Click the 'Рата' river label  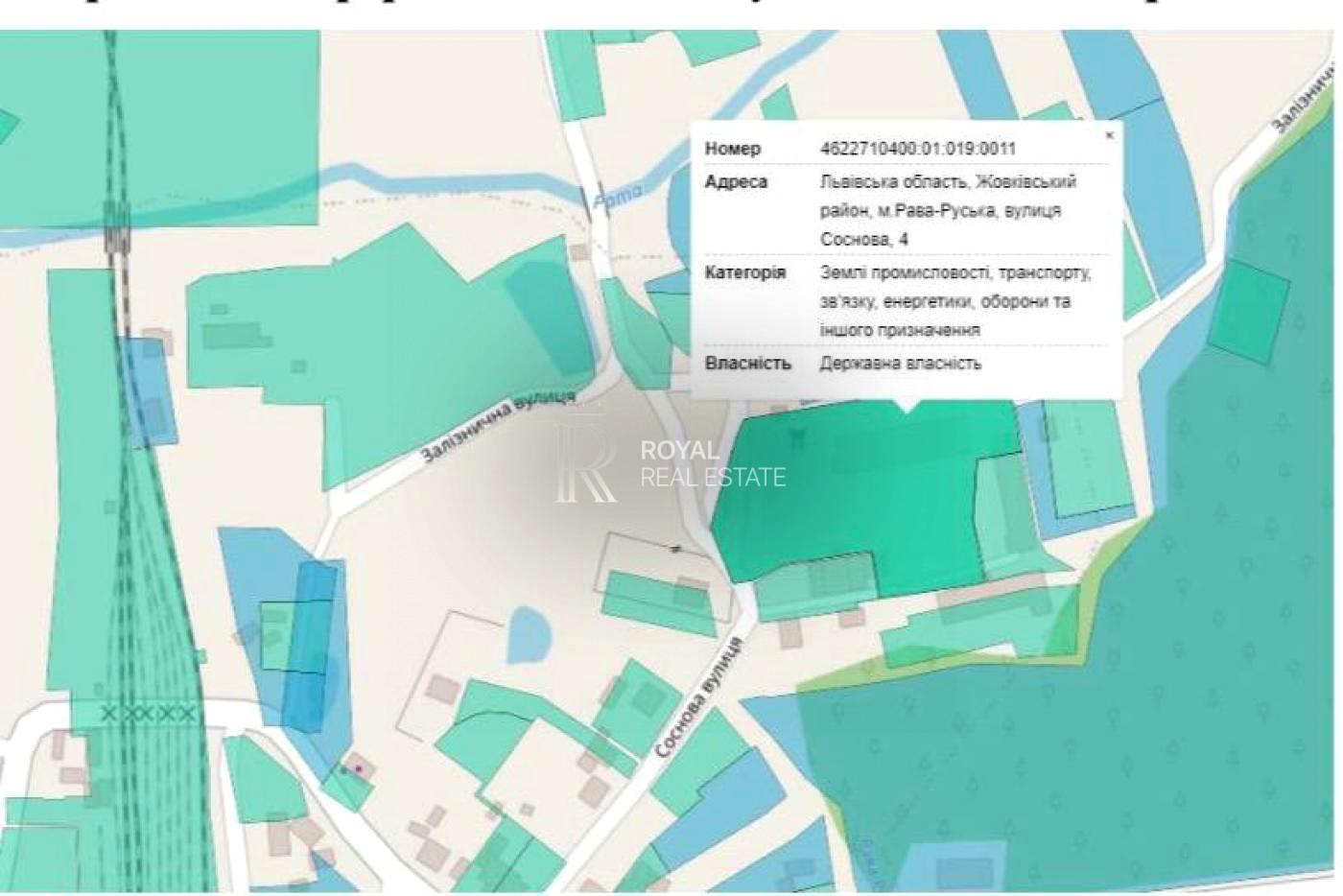[615, 198]
